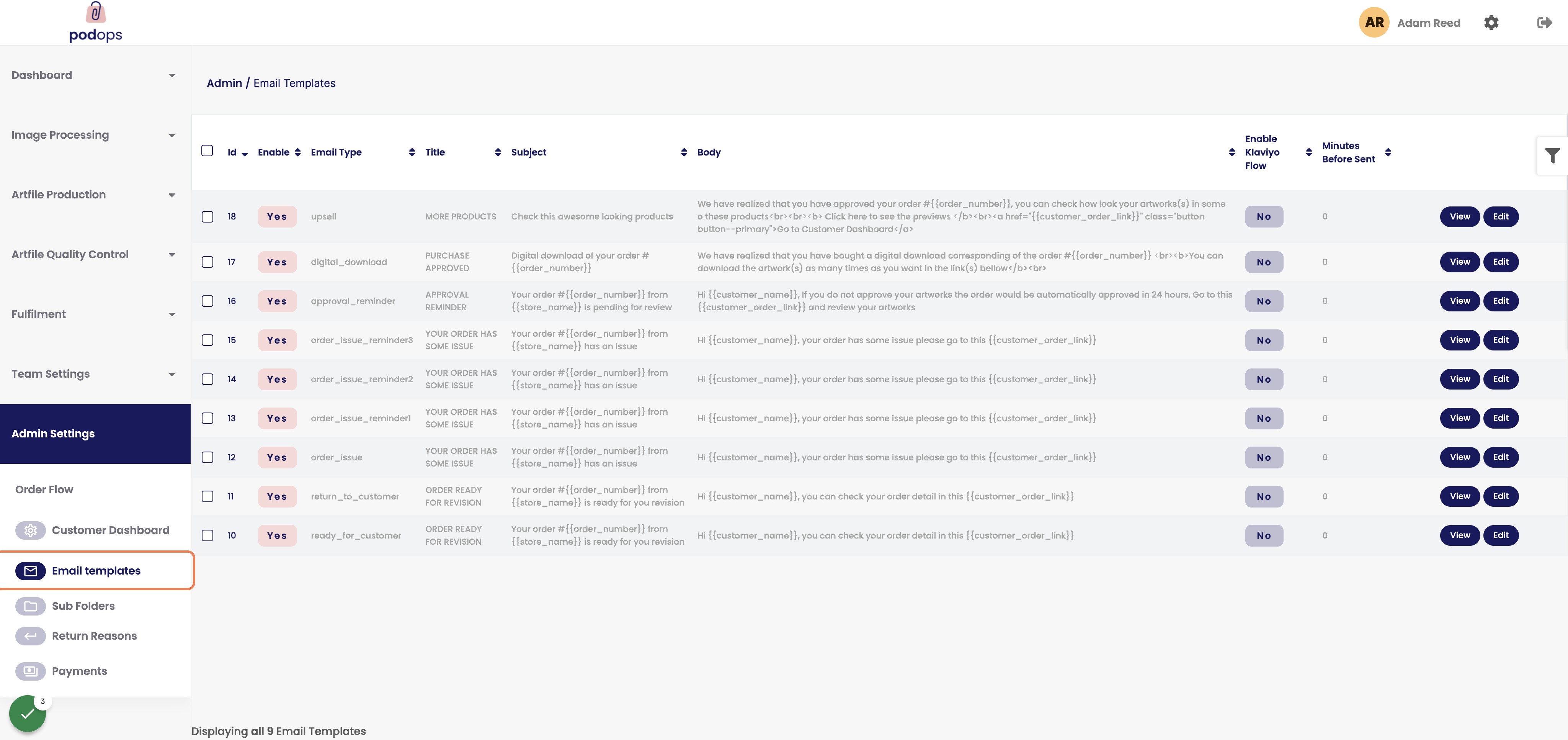Expand the Dashboard sidebar menu
This screenshot has width=1568, height=740.
(95, 75)
